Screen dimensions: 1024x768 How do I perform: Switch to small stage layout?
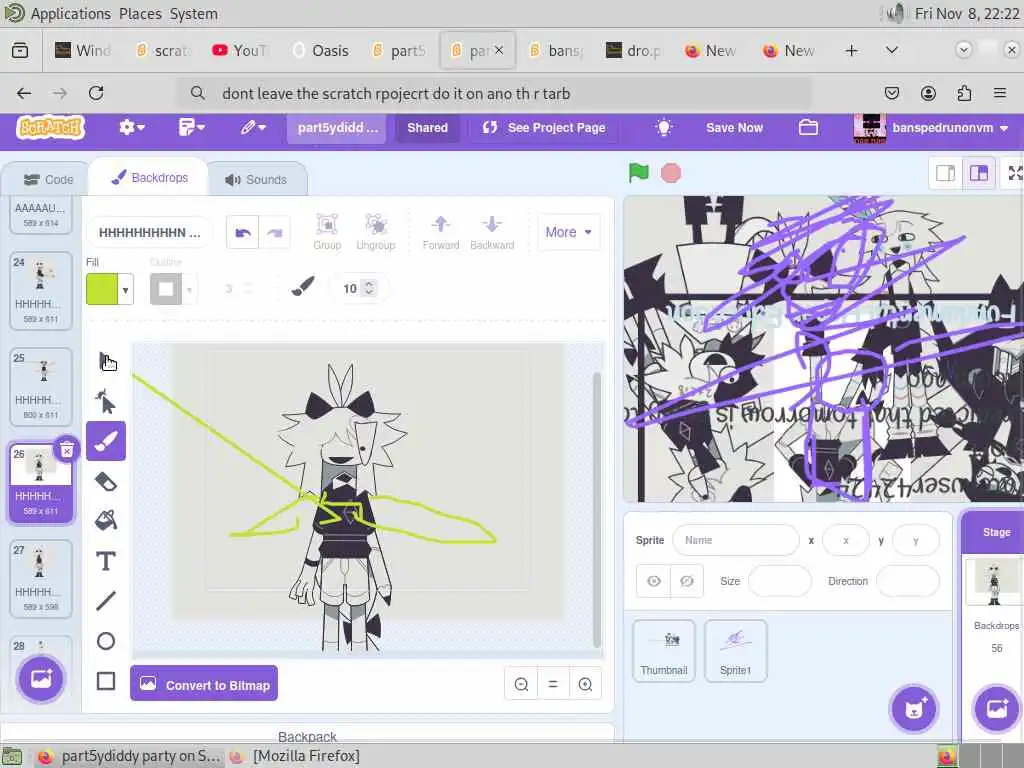[x=946, y=173]
